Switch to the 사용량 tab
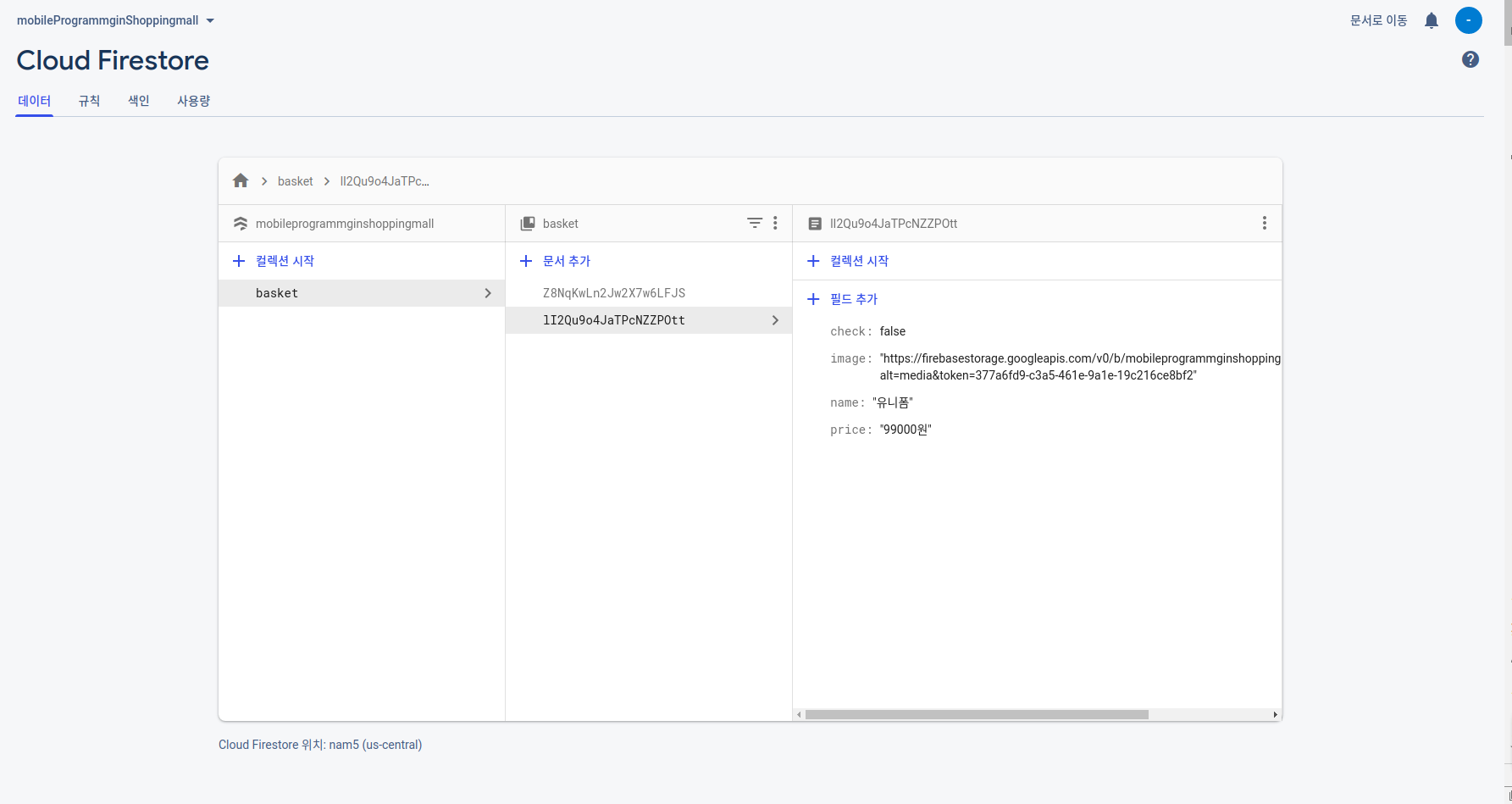Image resolution: width=1512 pixels, height=804 pixels. coord(192,100)
